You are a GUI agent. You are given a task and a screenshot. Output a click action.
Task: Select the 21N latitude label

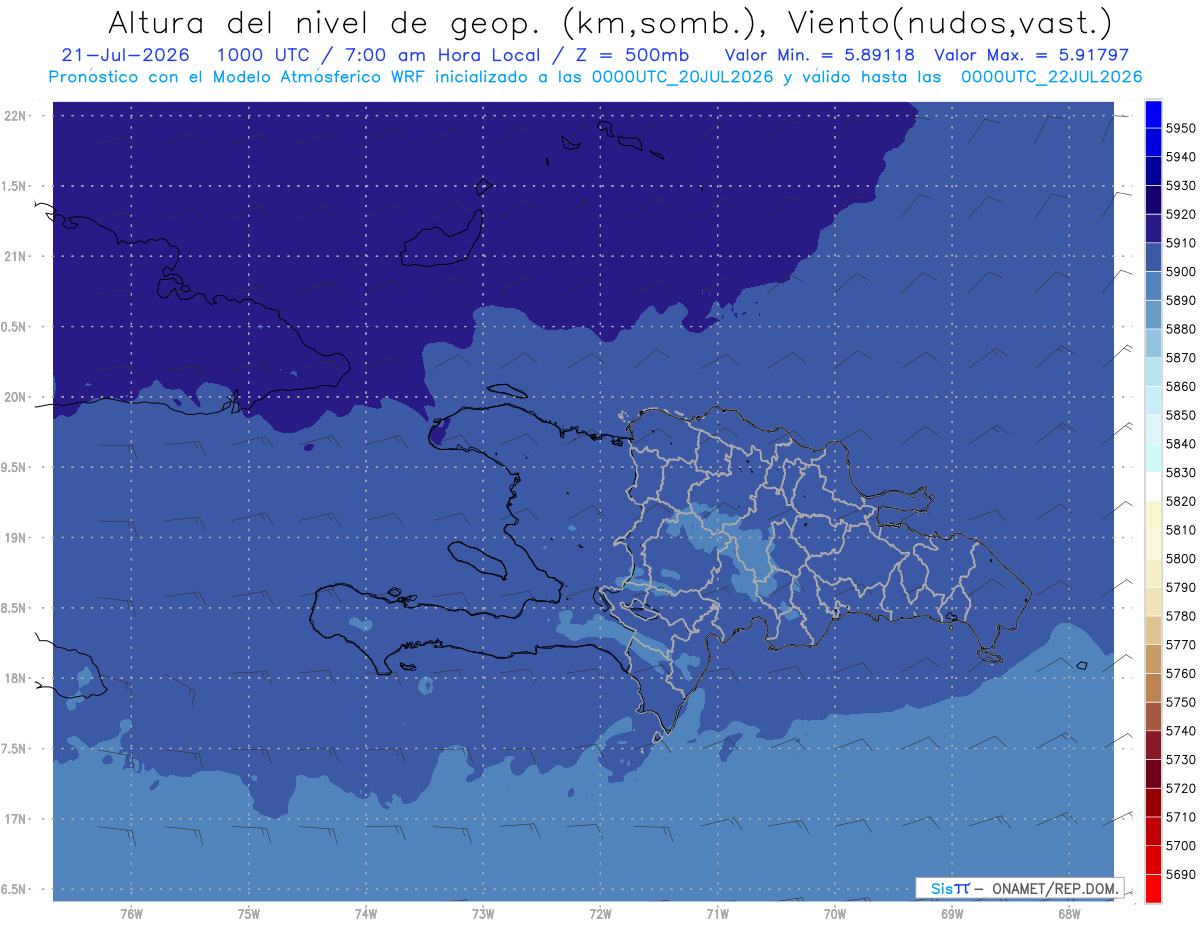click(17, 257)
